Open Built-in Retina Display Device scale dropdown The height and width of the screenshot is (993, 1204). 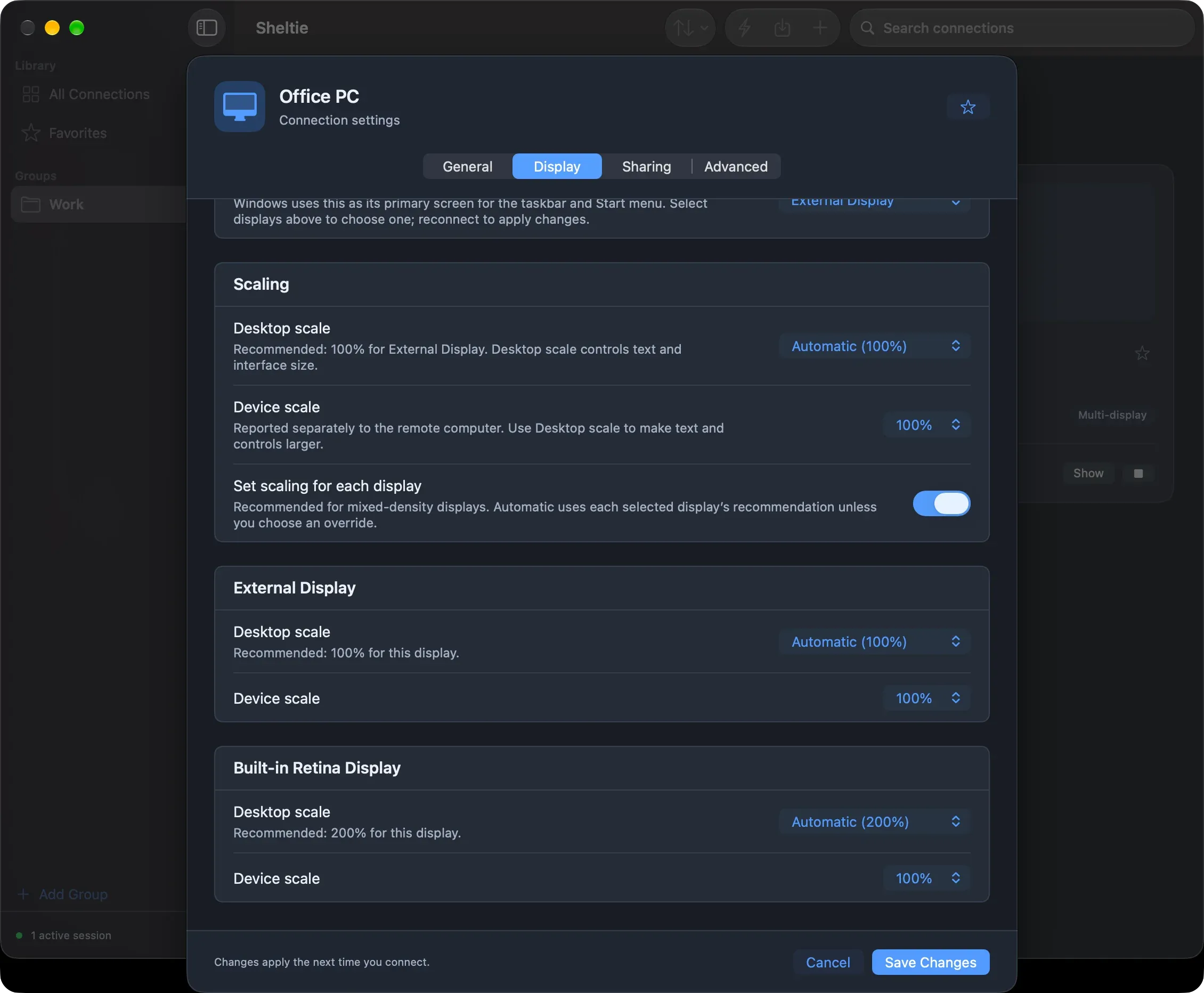pos(926,878)
